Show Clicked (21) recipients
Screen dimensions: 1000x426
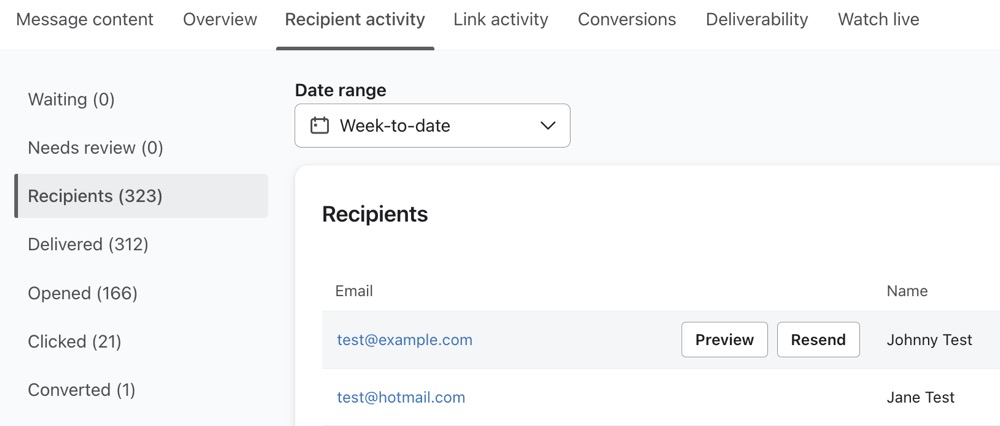click(x=75, y=341)
